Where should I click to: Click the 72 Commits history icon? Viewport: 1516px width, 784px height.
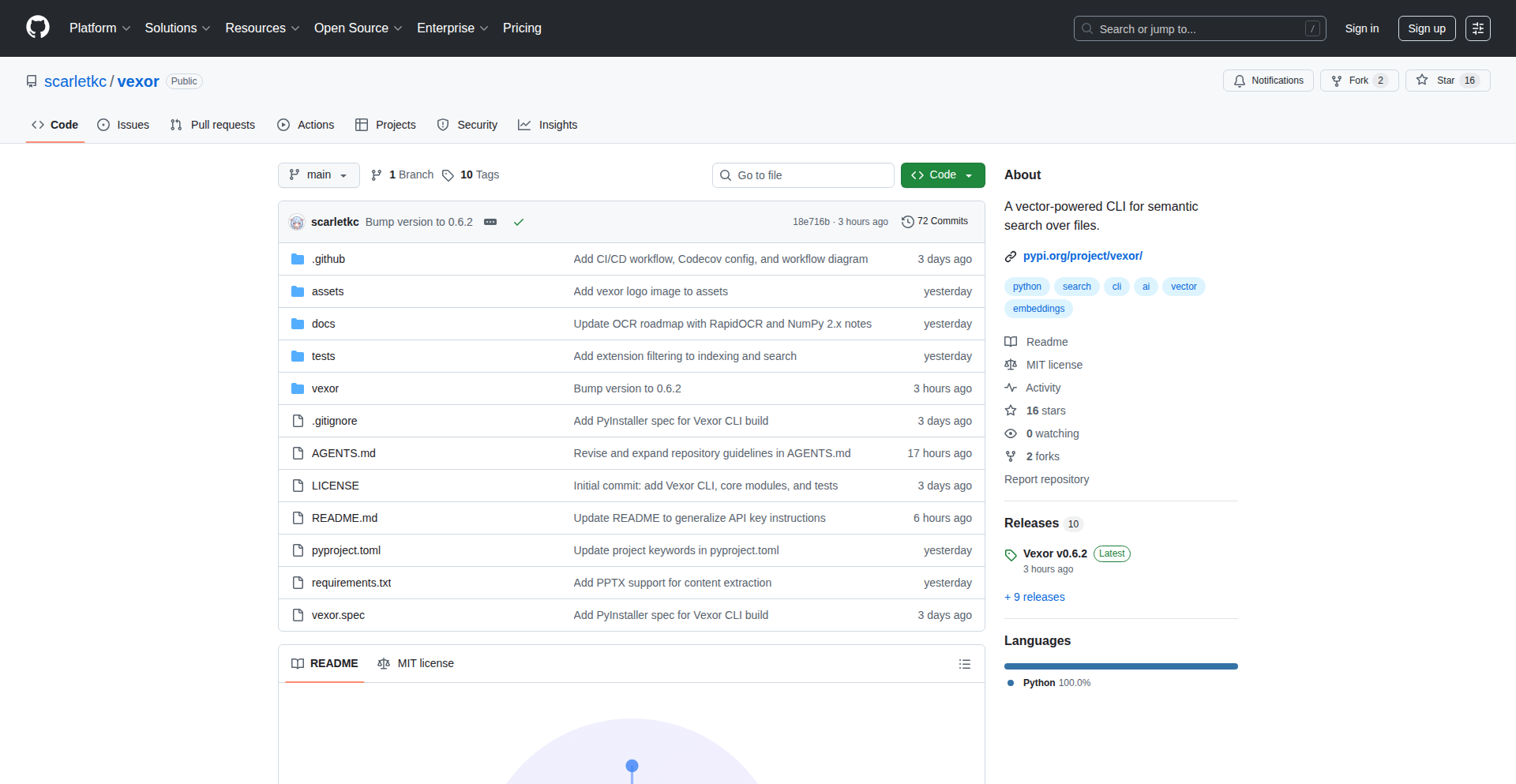pyautogui.click(x=908, y=222)
